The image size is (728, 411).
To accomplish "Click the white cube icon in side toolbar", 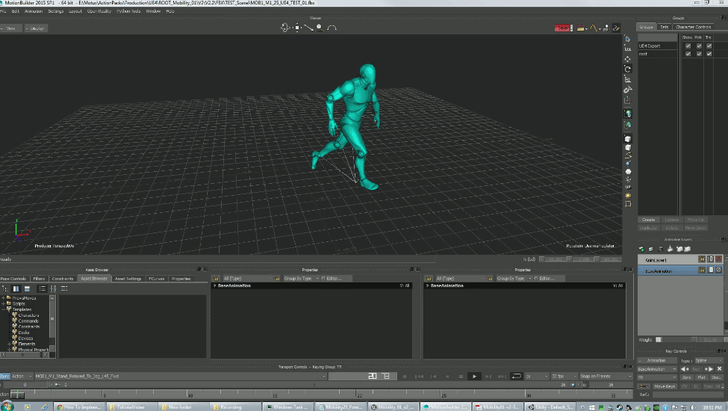I will click(x=628, y=138).
